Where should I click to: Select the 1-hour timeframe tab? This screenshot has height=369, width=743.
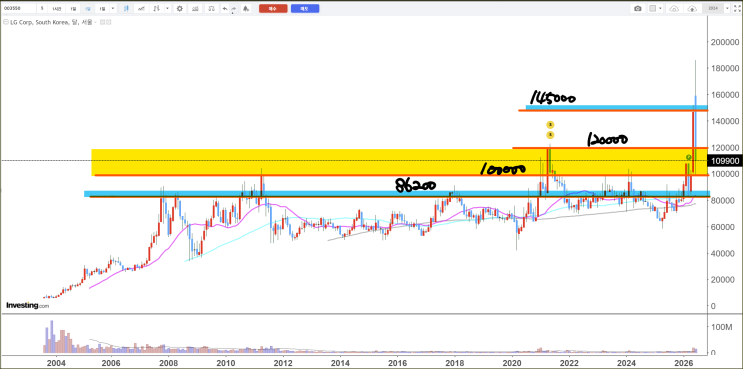(57, 9)
